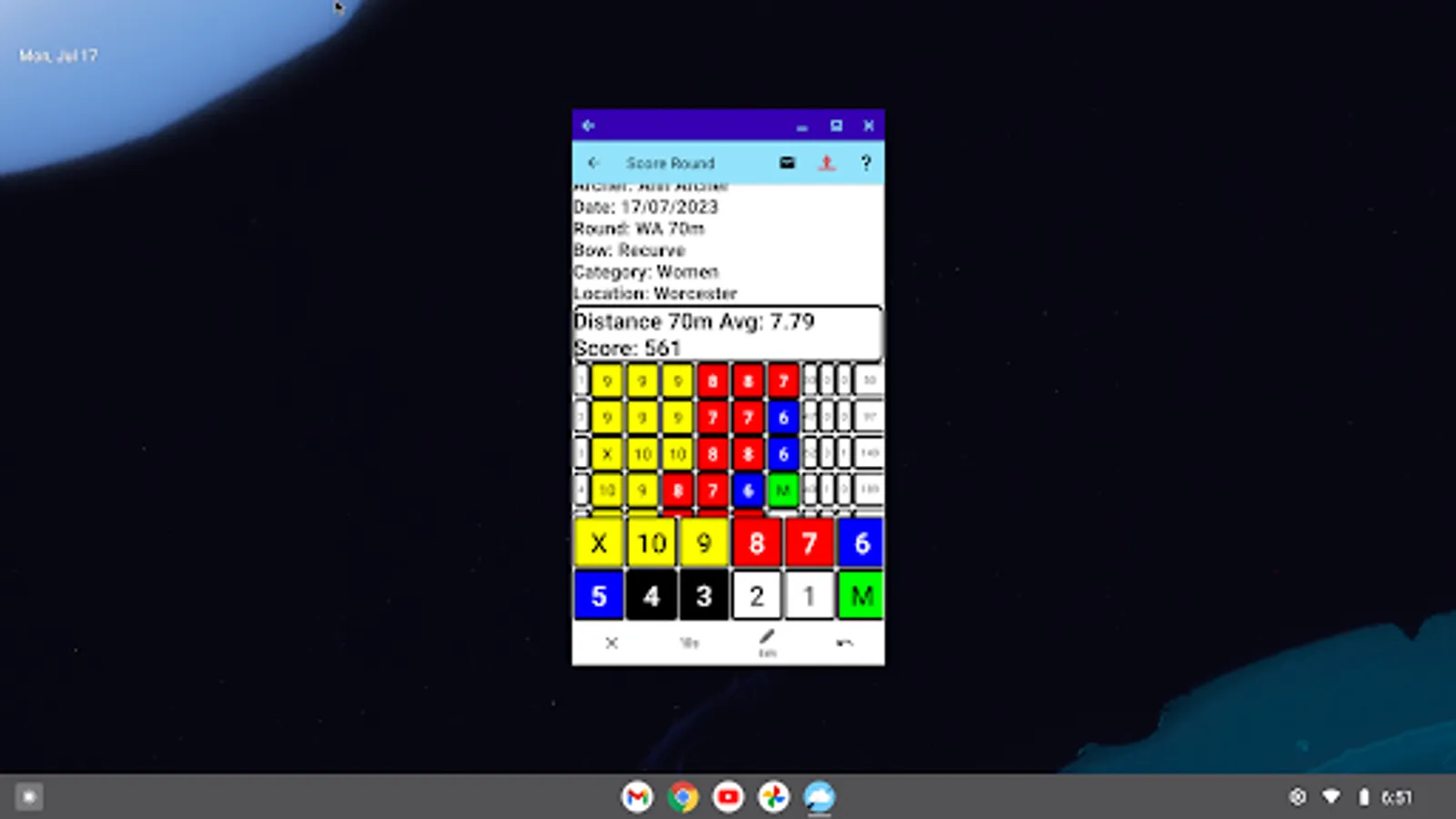Viewport: 1456px width, 819px height.
Task: Tap the pencil Edit icon in the bottom toolbar
Action: (x=767, y=642)
